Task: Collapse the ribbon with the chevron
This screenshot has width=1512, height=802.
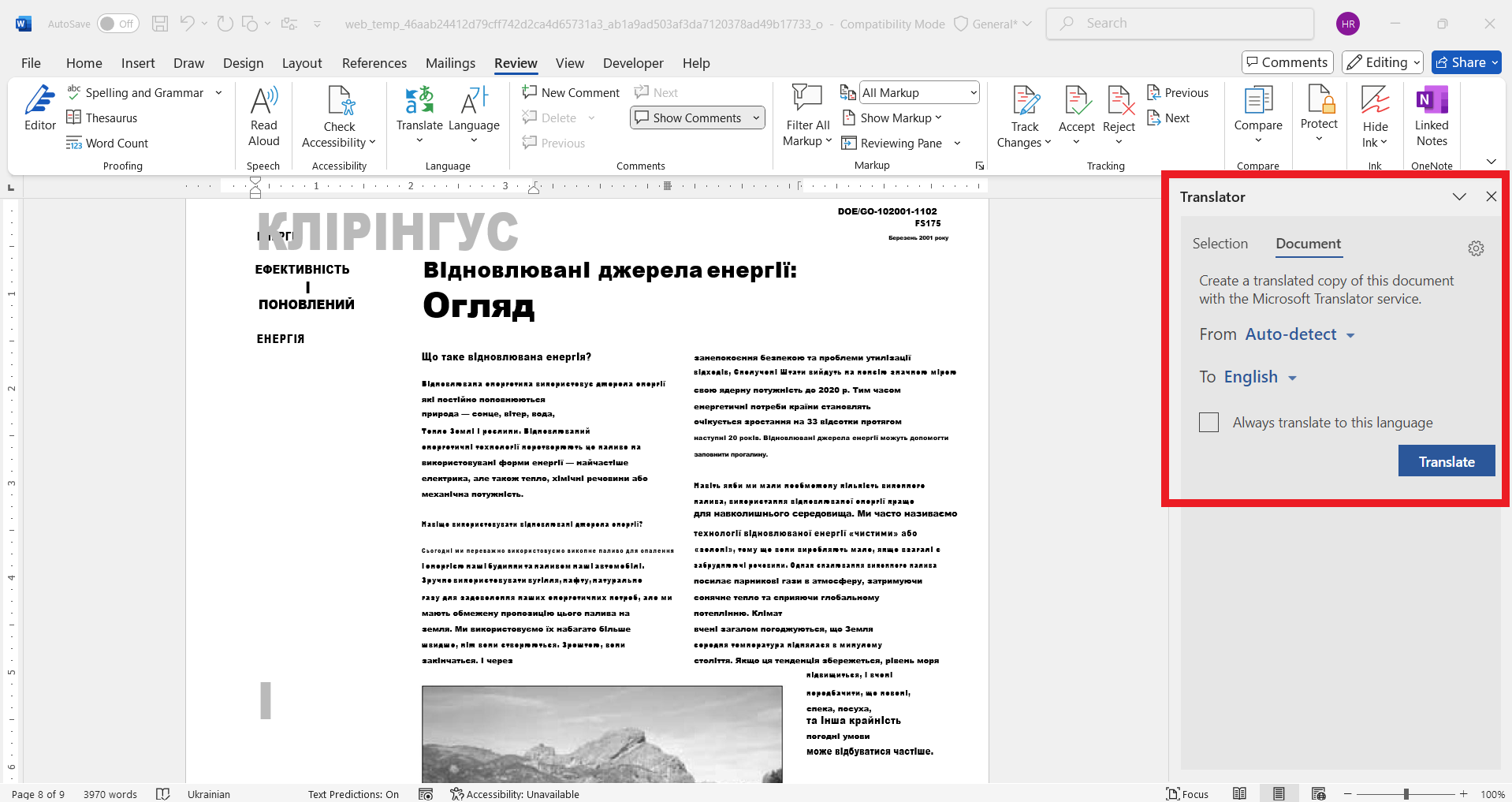Action: click(x=1491, y=161)
